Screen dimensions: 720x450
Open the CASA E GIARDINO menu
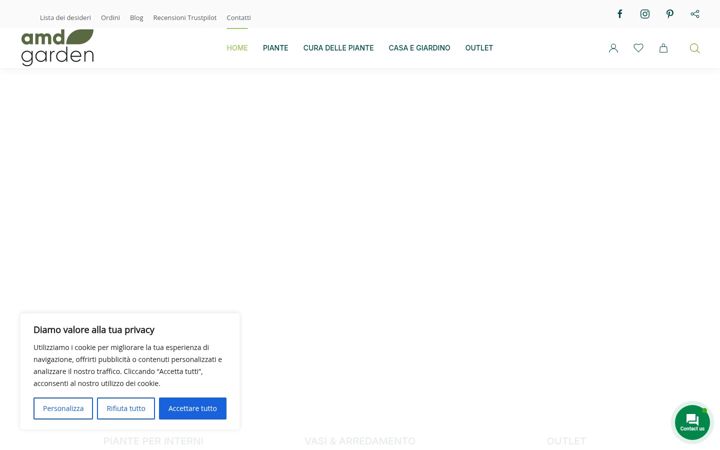[x=419, y=48]
